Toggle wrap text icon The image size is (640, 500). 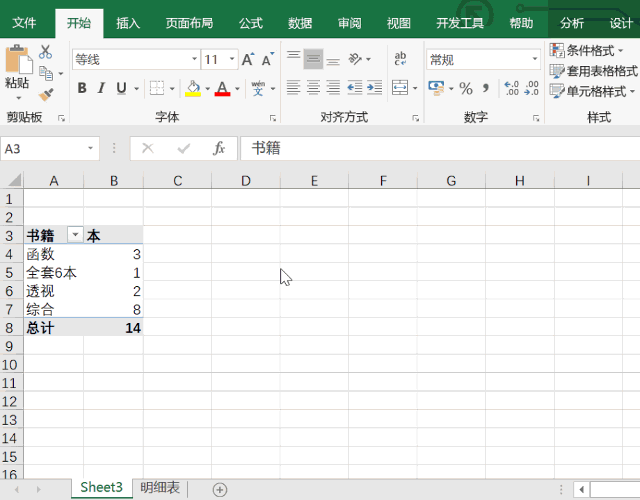pyautogui.click(x=400, y=59)
